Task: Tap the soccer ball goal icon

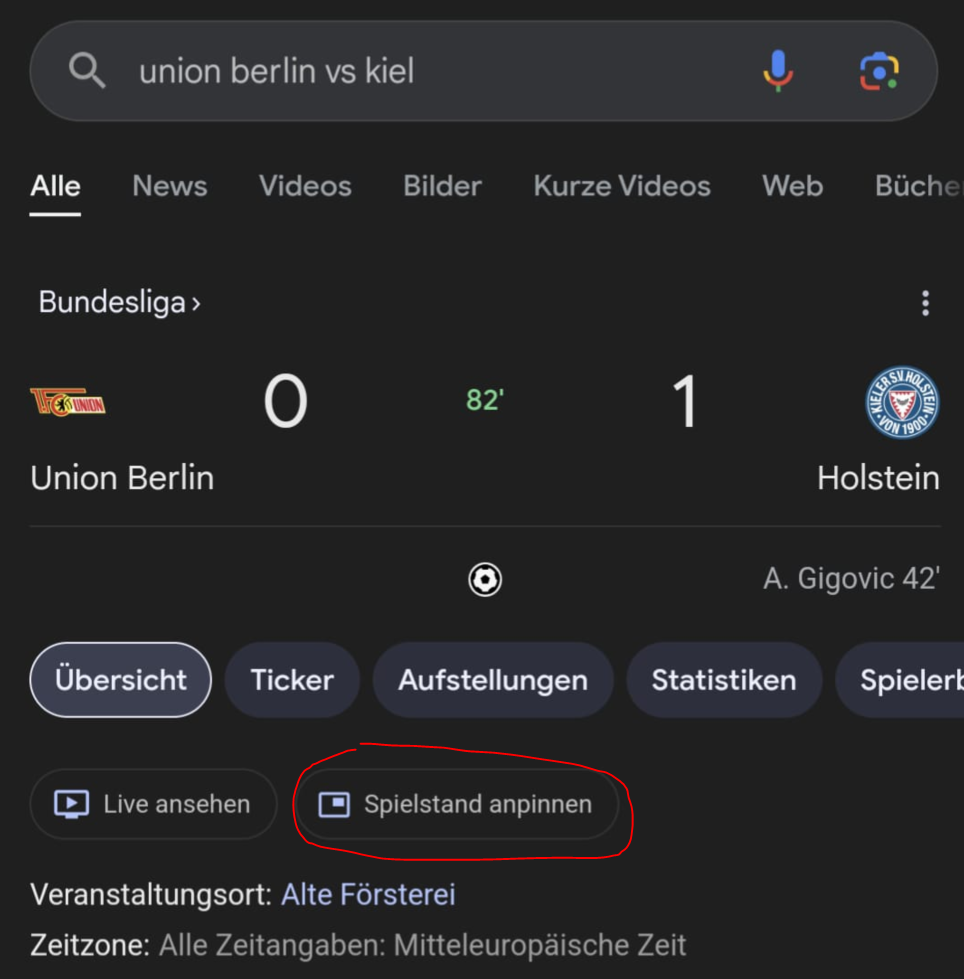Action: pyautogui.click(x=485, y=579)
